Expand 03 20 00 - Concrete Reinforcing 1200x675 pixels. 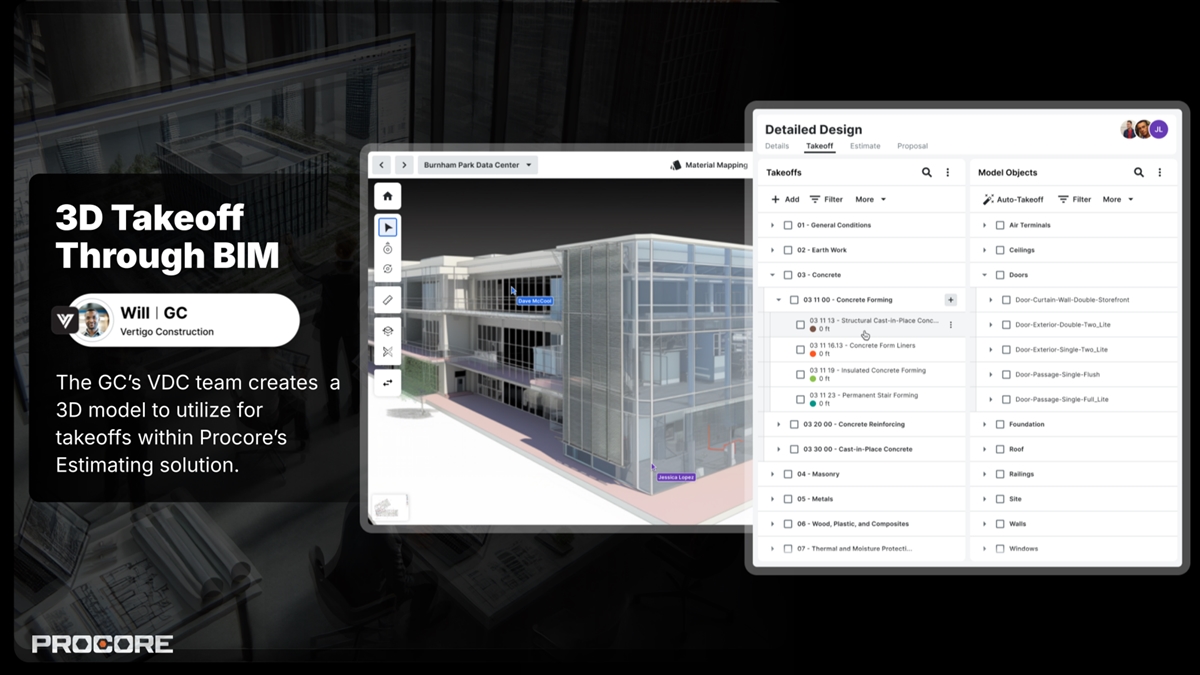(779, 424)
